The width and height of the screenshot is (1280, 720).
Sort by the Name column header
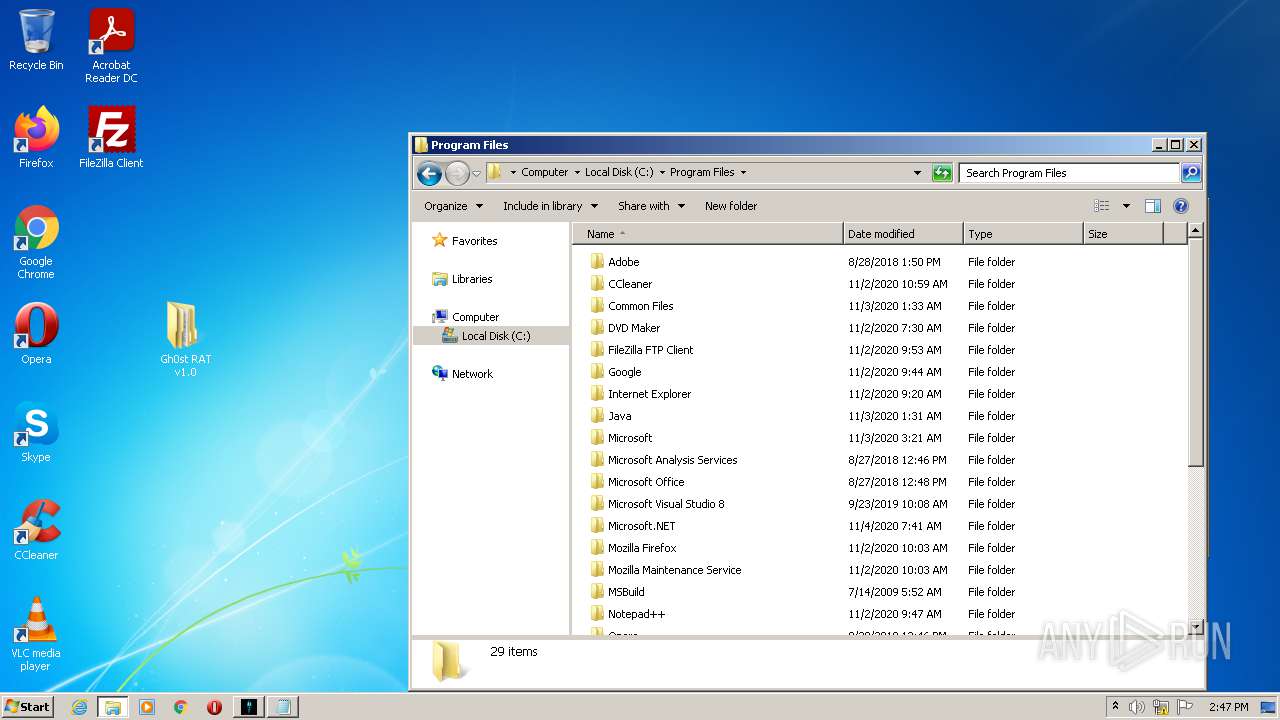tap(708, 234)
